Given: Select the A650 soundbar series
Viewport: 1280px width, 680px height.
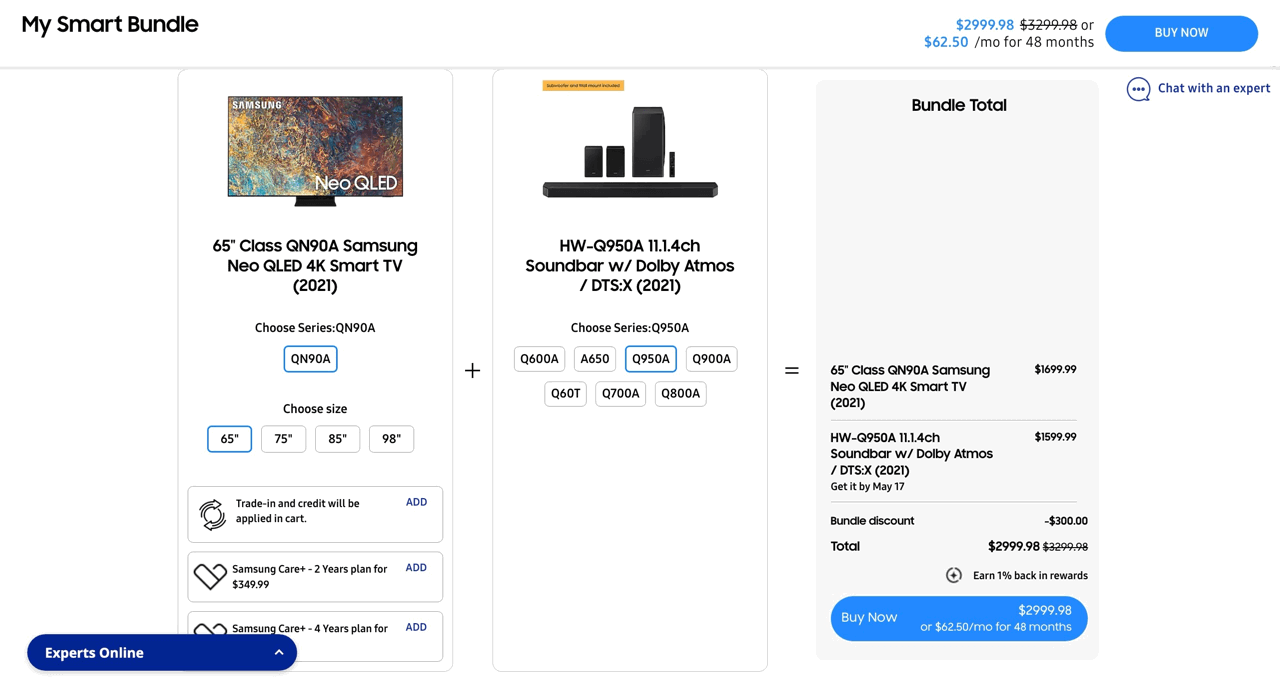Looking at the screenshot, I should pyautogui.click(x=595, y=358).
